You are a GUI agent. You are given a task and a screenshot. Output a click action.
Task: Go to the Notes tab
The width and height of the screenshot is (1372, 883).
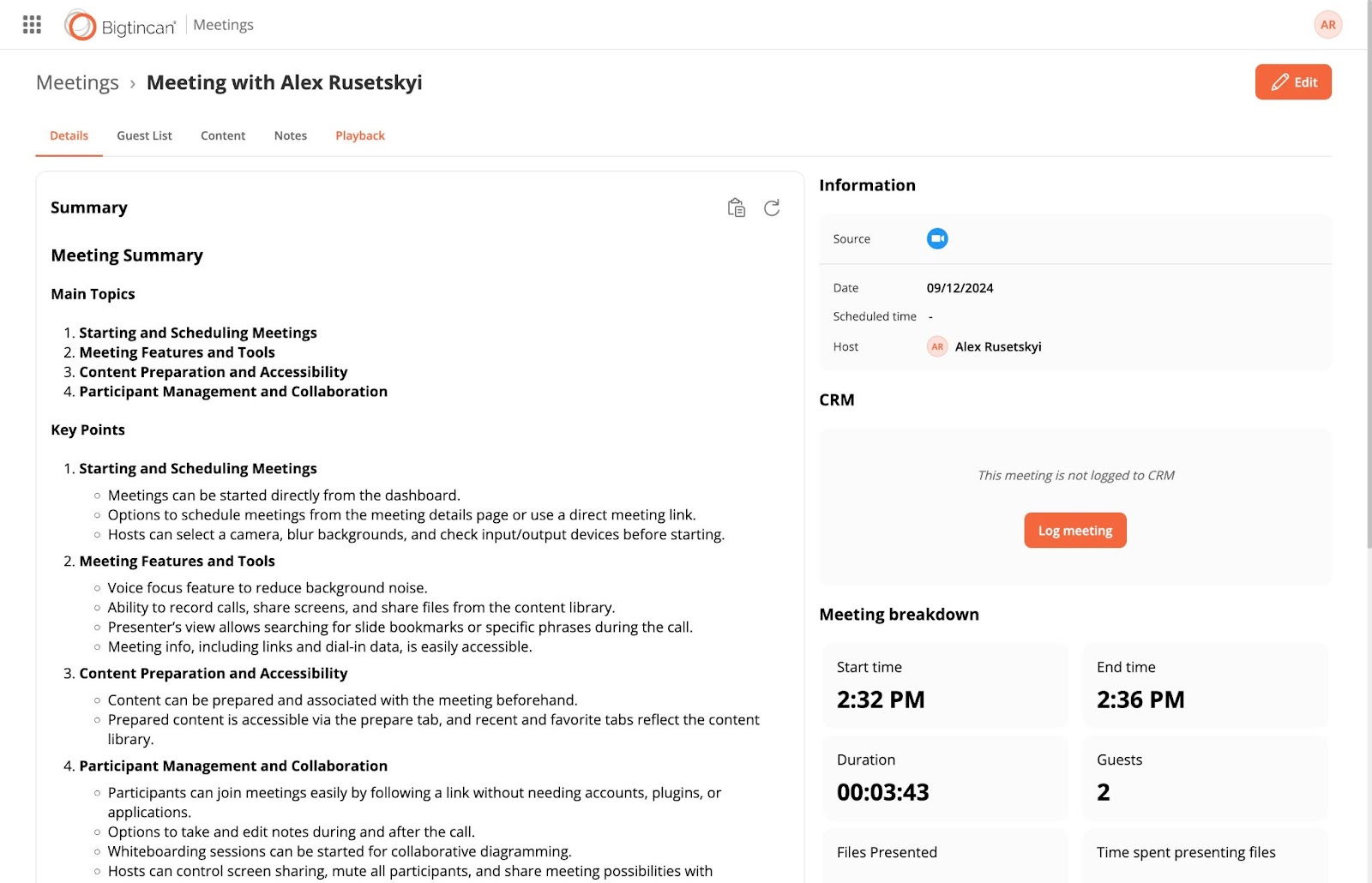(290, 135)
